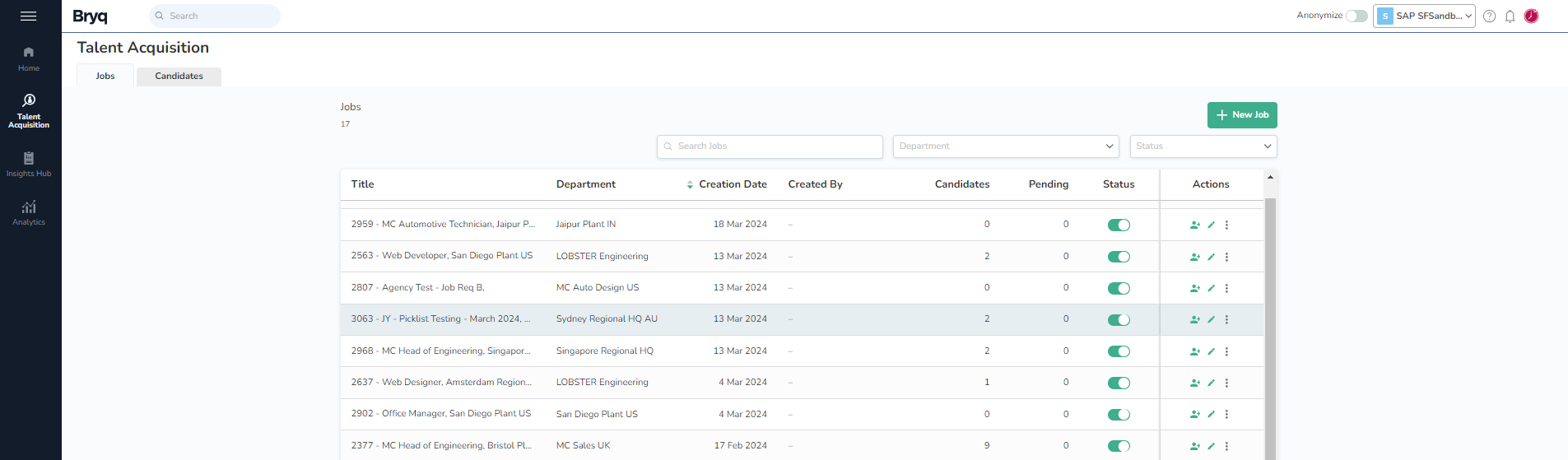Open the MC Head of Engineering, Singapore job
The image size is (1568, 460).
440,351
